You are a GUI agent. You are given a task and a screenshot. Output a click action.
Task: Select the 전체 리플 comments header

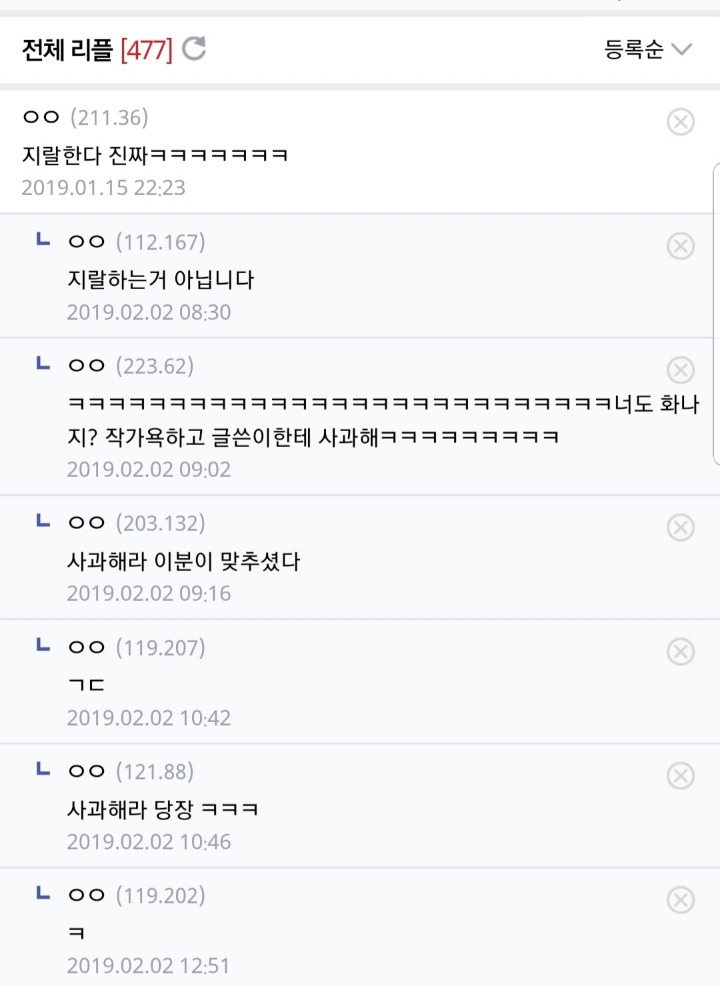click(67, 50)
